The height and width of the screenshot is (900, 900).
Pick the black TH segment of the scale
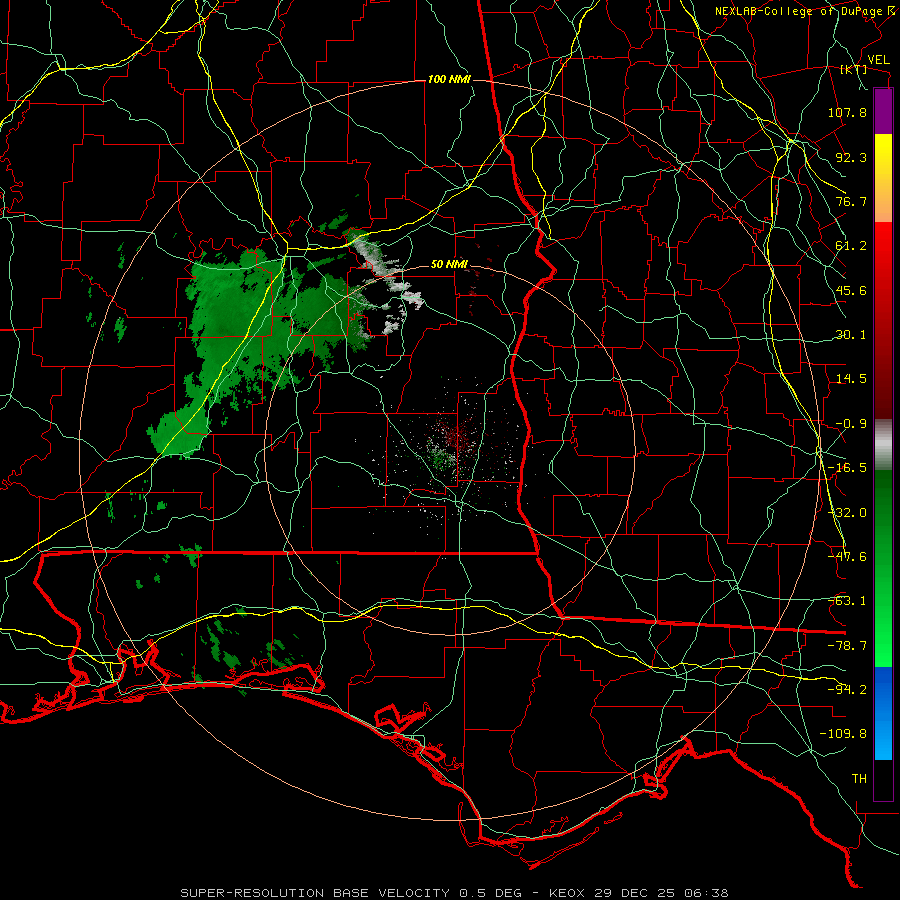tap(883, 780)
